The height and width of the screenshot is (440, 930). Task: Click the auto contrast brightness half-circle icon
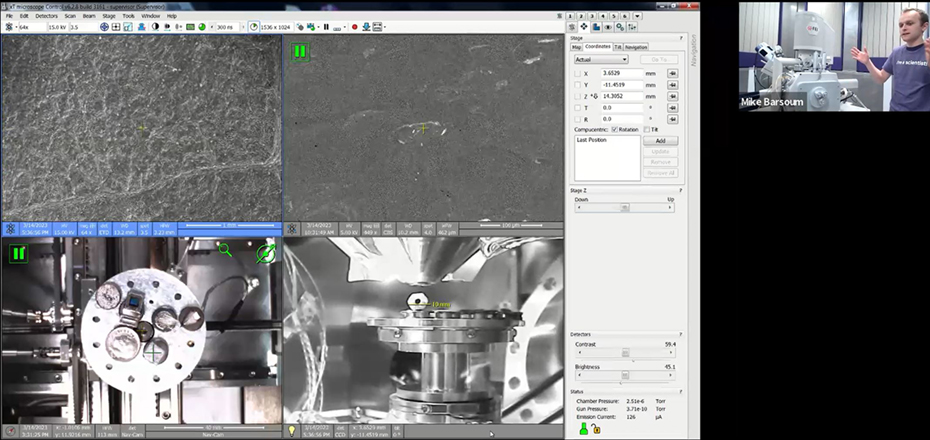(x=155, y=27)
